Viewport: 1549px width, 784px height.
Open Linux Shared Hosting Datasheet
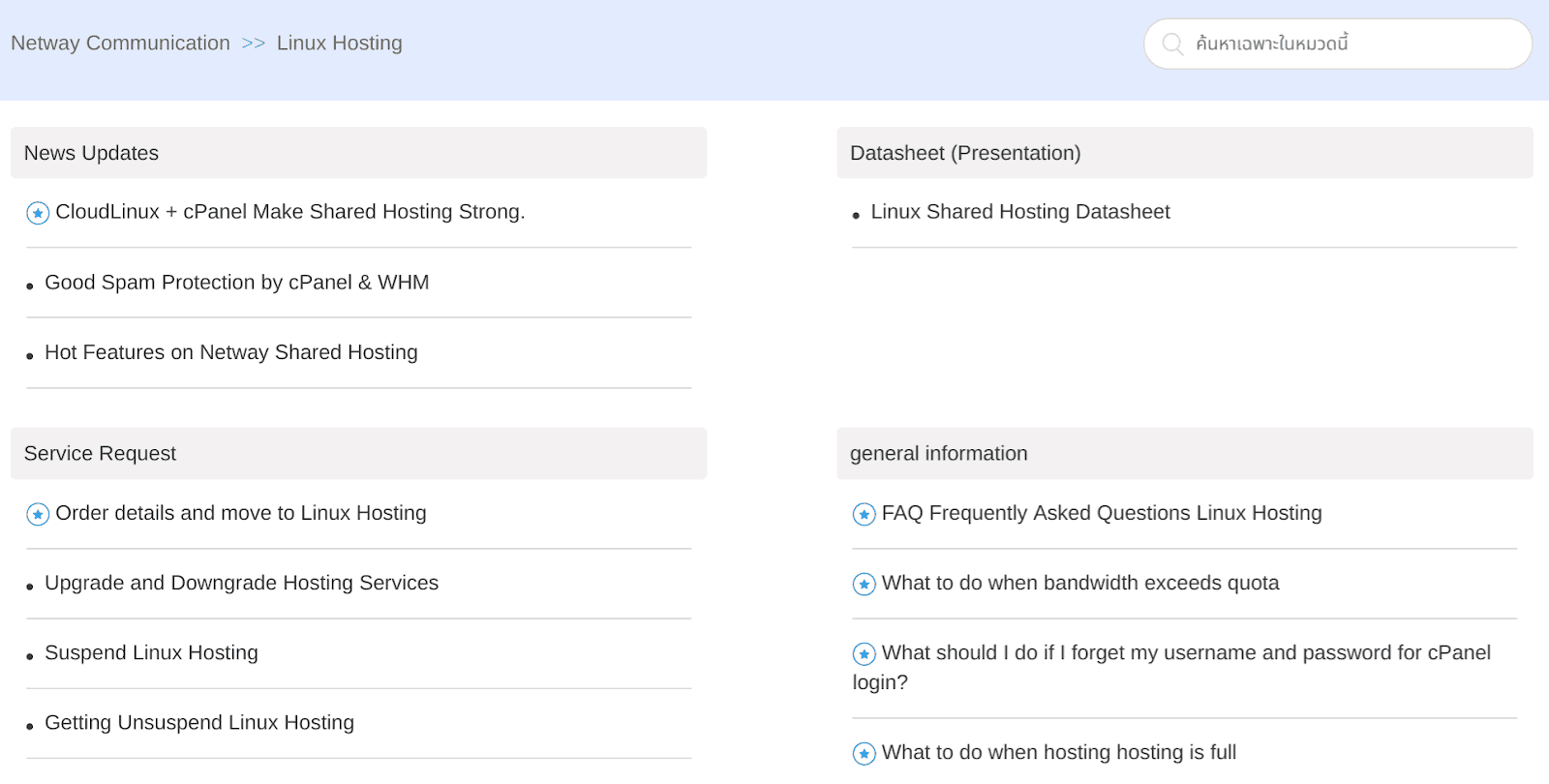(x=1020, y=211)
